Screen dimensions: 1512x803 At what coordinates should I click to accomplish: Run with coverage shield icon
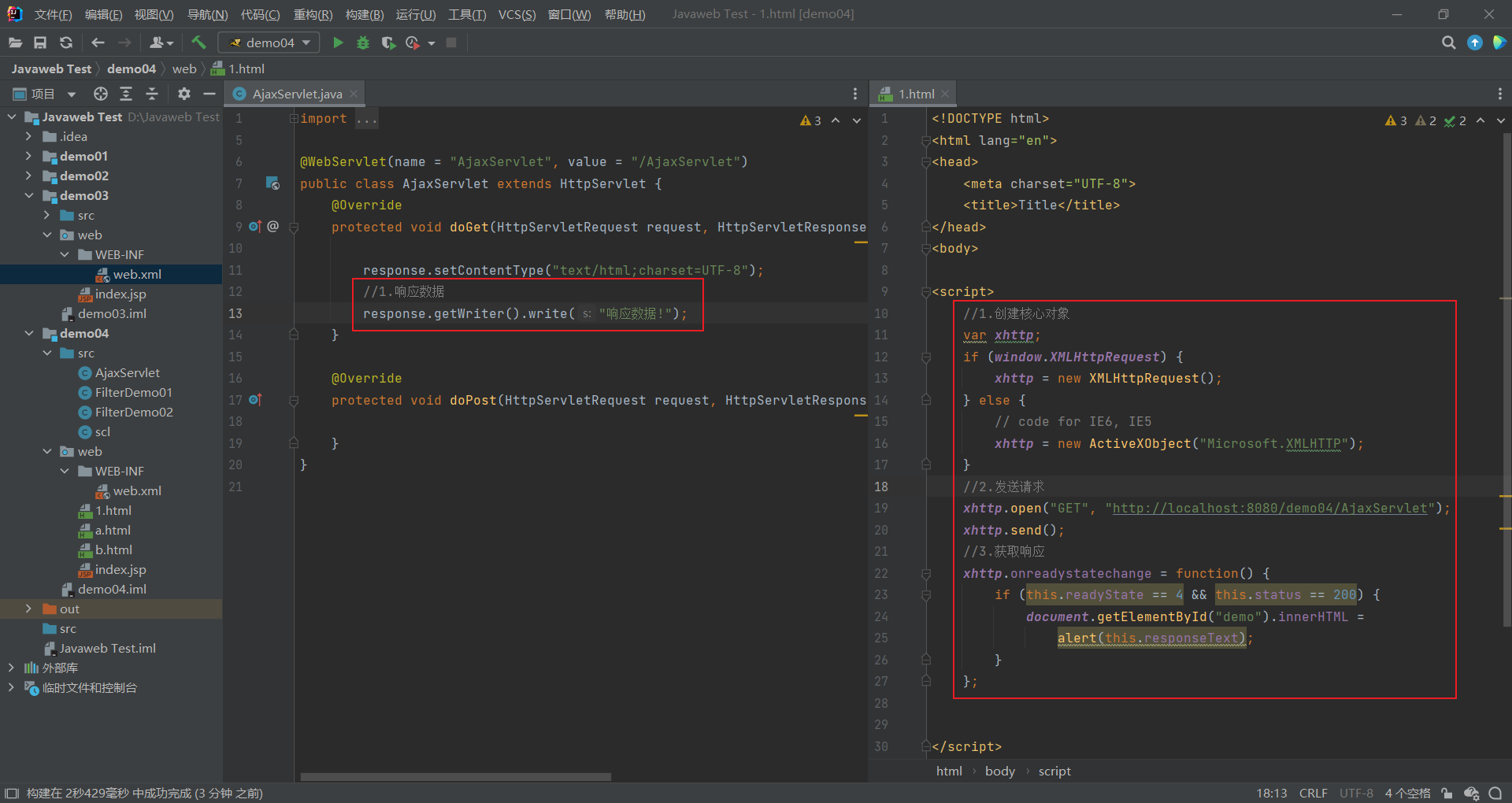click(x=387, y=43)
